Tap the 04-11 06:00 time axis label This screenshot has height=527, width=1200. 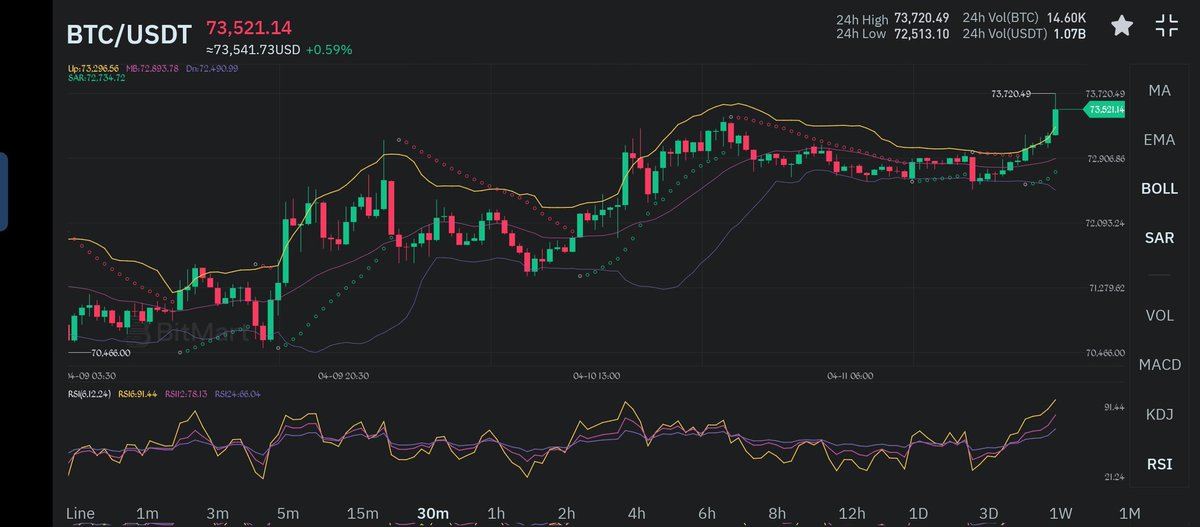(x=851, y=376)
